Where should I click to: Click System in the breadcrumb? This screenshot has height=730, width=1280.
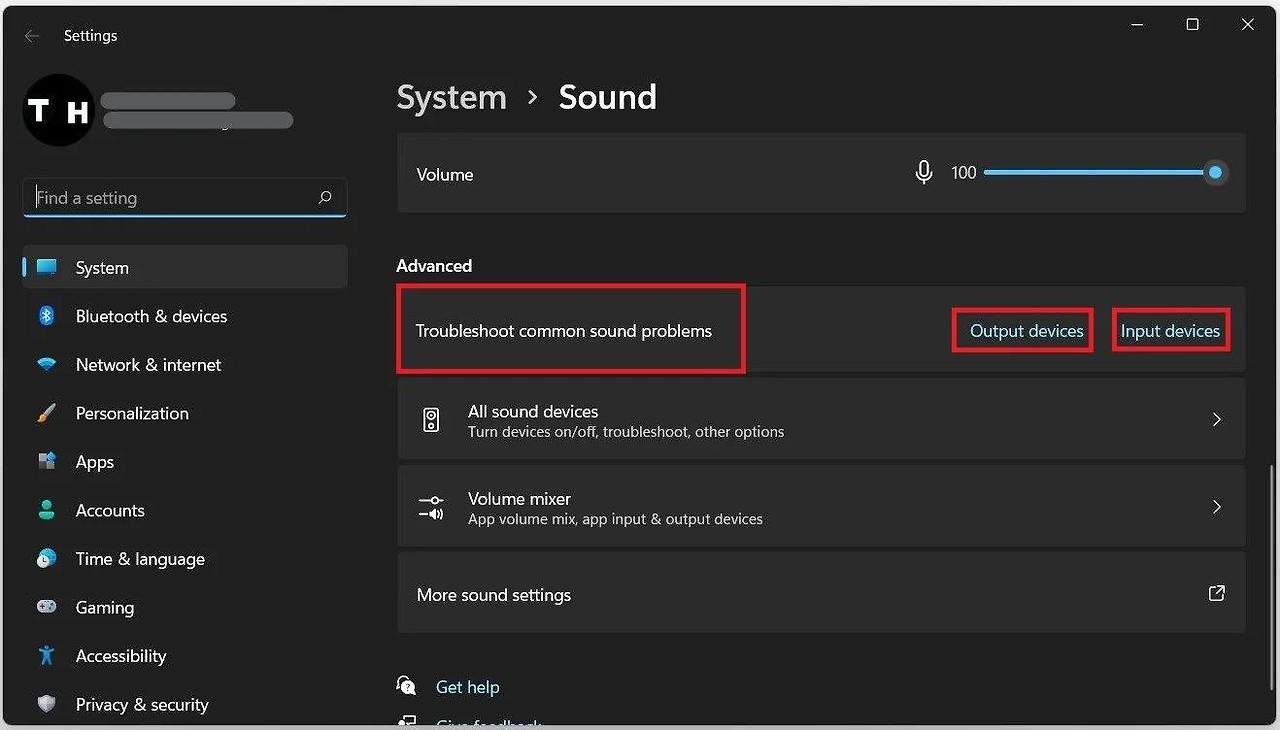pos(451,97)
